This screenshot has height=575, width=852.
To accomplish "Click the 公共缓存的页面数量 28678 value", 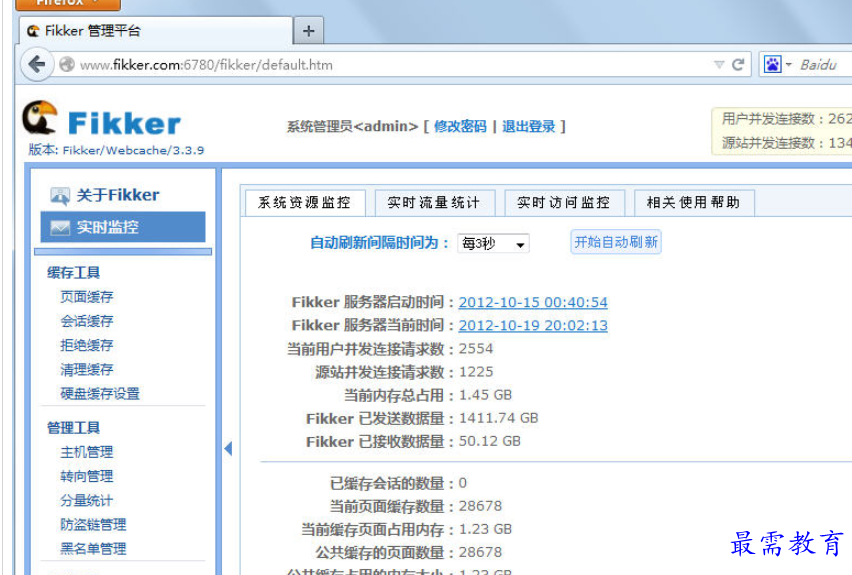I will click(x=480, y=552).
